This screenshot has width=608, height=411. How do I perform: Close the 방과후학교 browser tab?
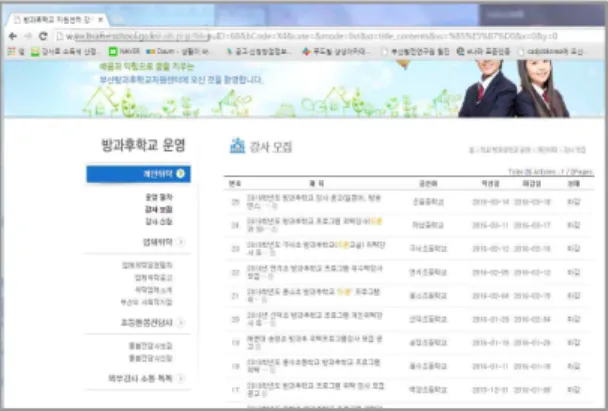(101, 19)
